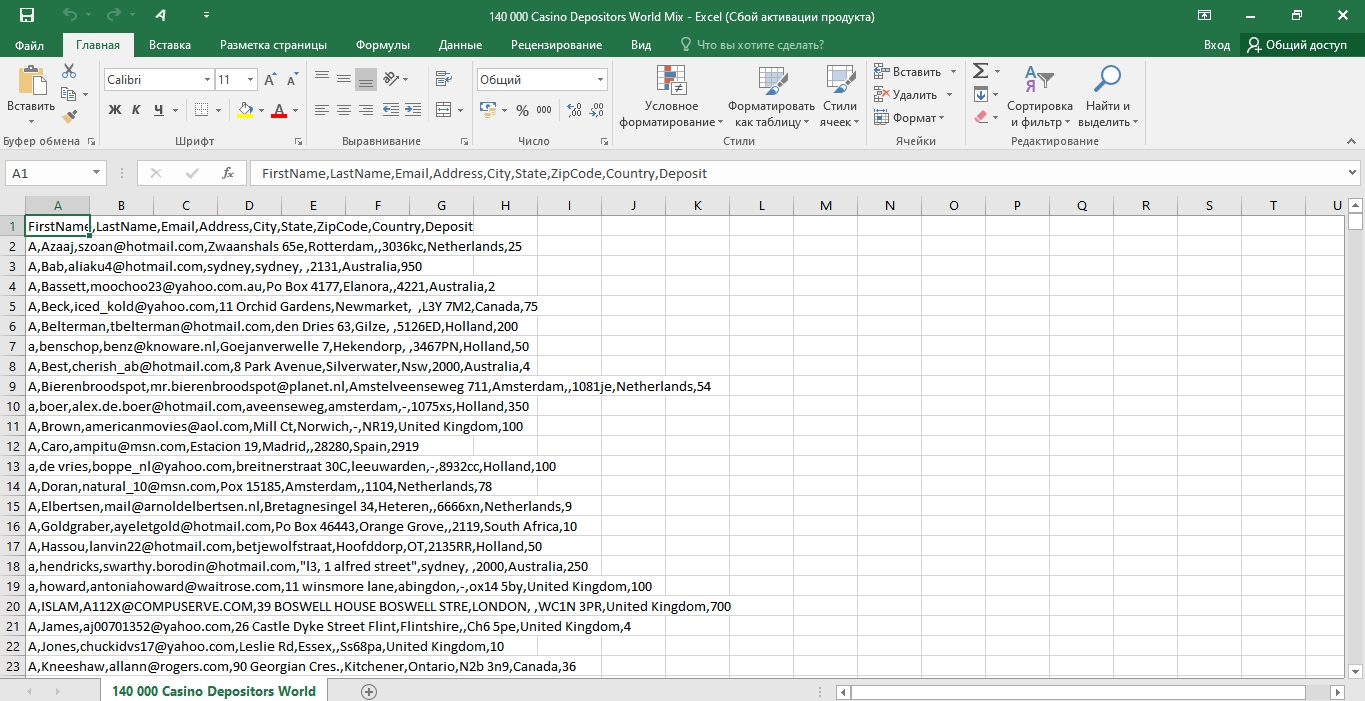
Task: Click the AutoSum sigma icon
Action: tap(980, 71)
